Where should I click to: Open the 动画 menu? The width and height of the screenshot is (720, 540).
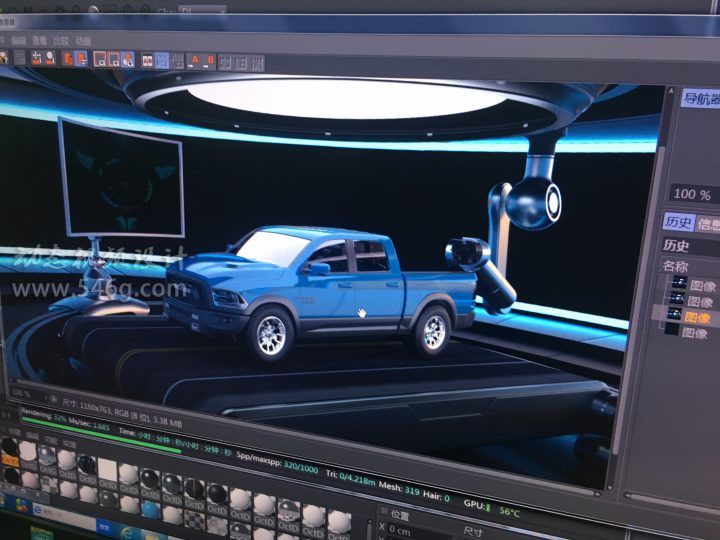pos(83,41)
